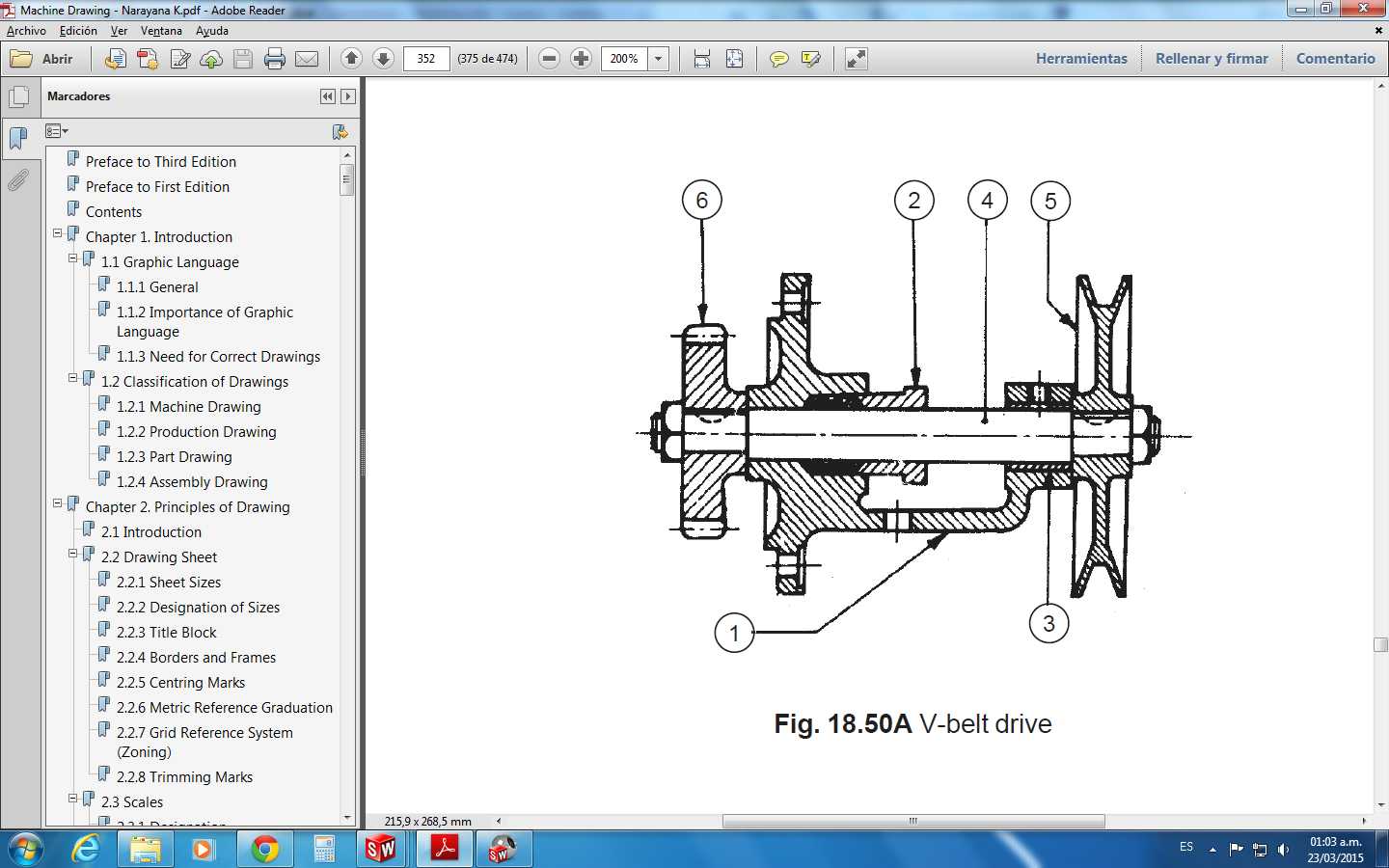This screenshot has width=1389, height=868.
Task: Click the zoom out minus button
Action: [549, 59]
